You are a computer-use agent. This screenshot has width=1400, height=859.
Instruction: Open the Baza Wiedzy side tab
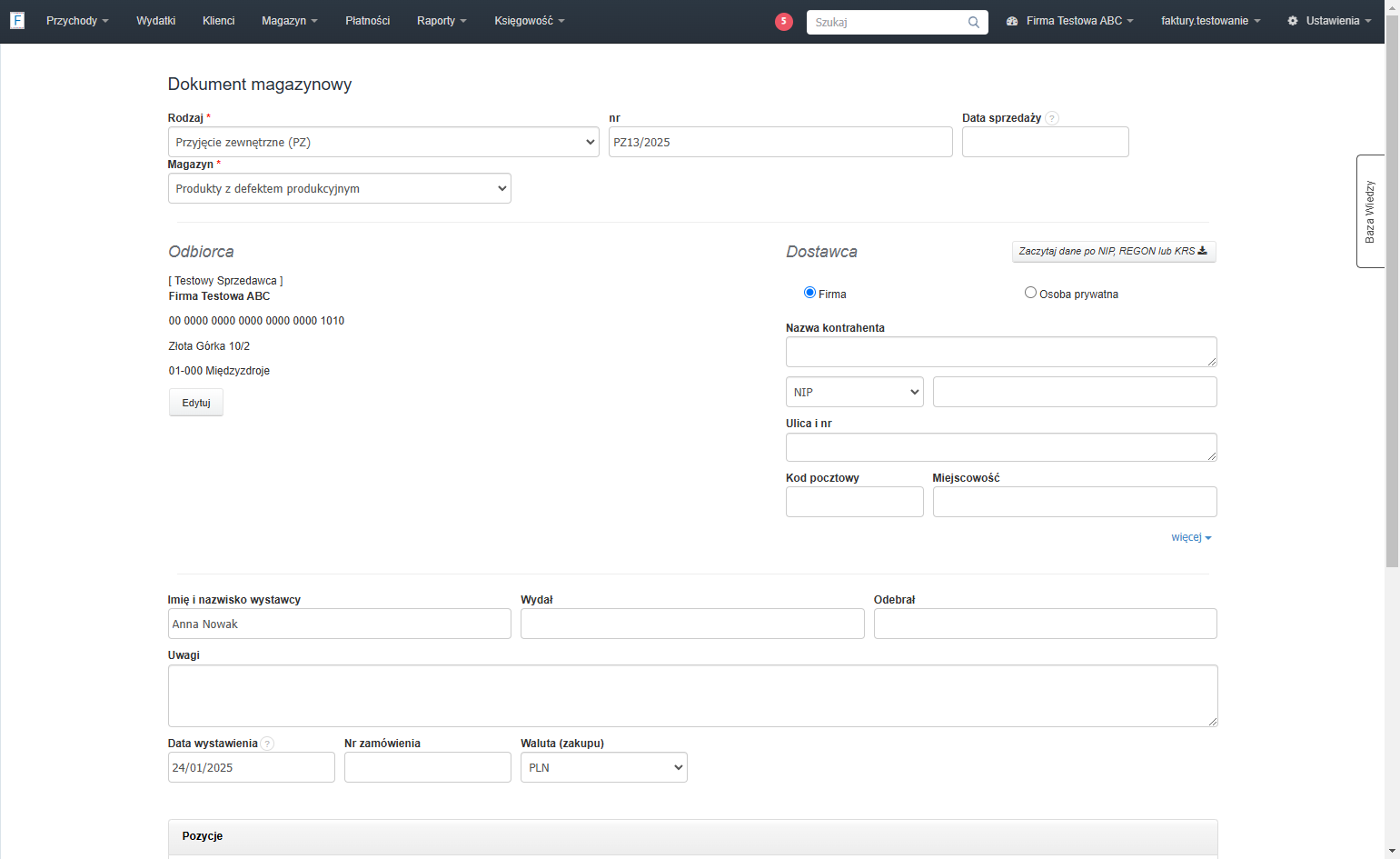tap(1370, 211)
